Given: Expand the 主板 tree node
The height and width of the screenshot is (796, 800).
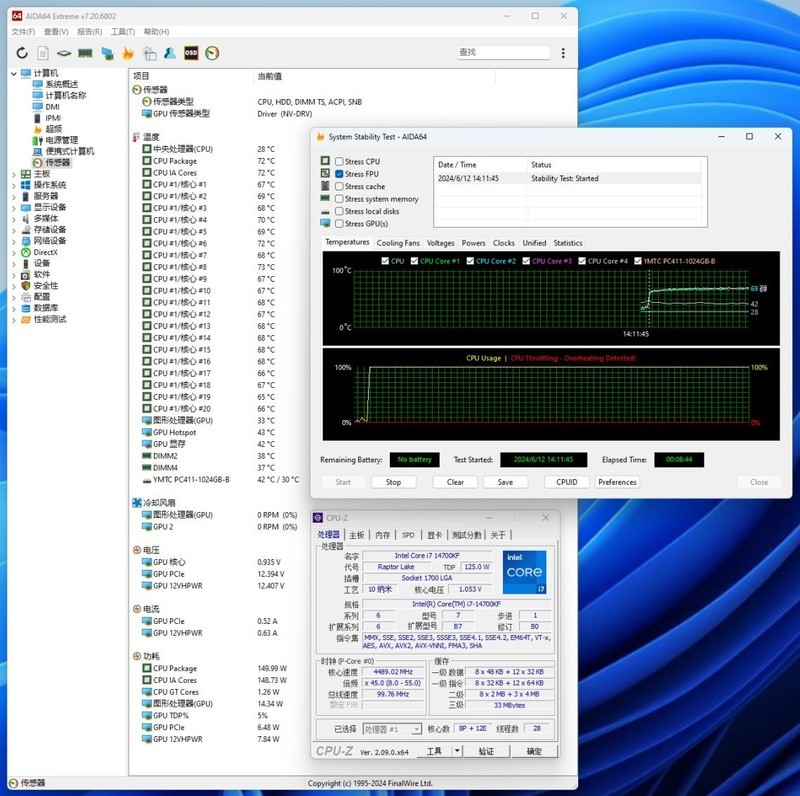Looking at the screenshot, I should click(x=14, y=174).
